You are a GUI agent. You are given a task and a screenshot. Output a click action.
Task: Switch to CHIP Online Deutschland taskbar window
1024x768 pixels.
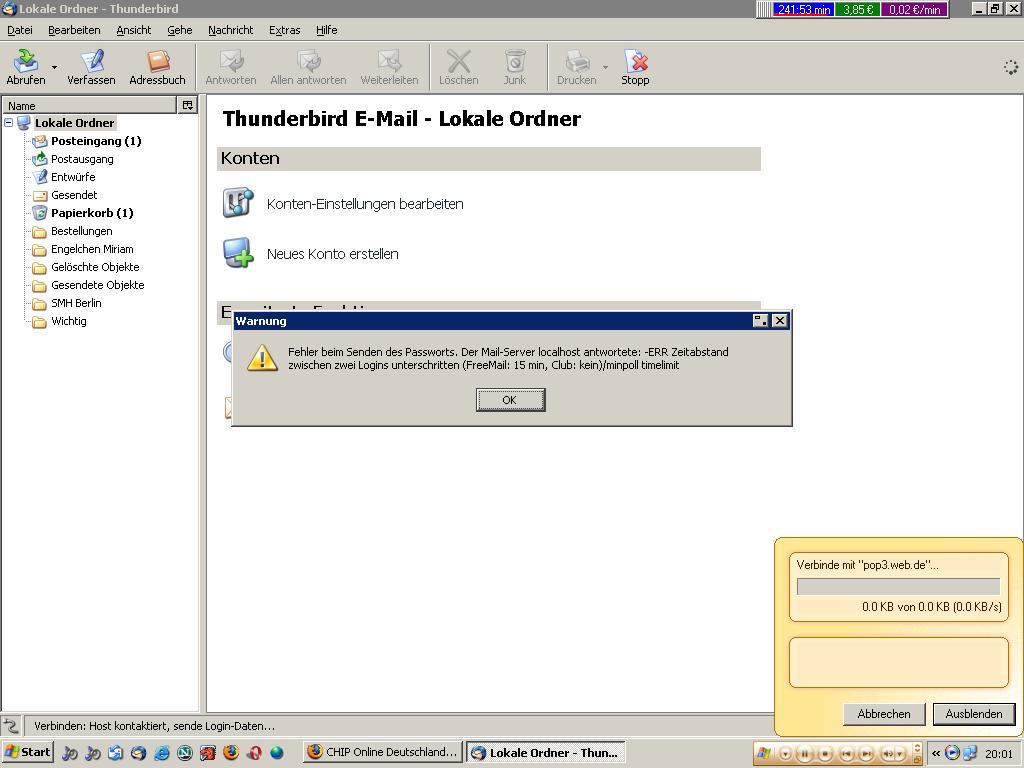[x=383, y=752]
